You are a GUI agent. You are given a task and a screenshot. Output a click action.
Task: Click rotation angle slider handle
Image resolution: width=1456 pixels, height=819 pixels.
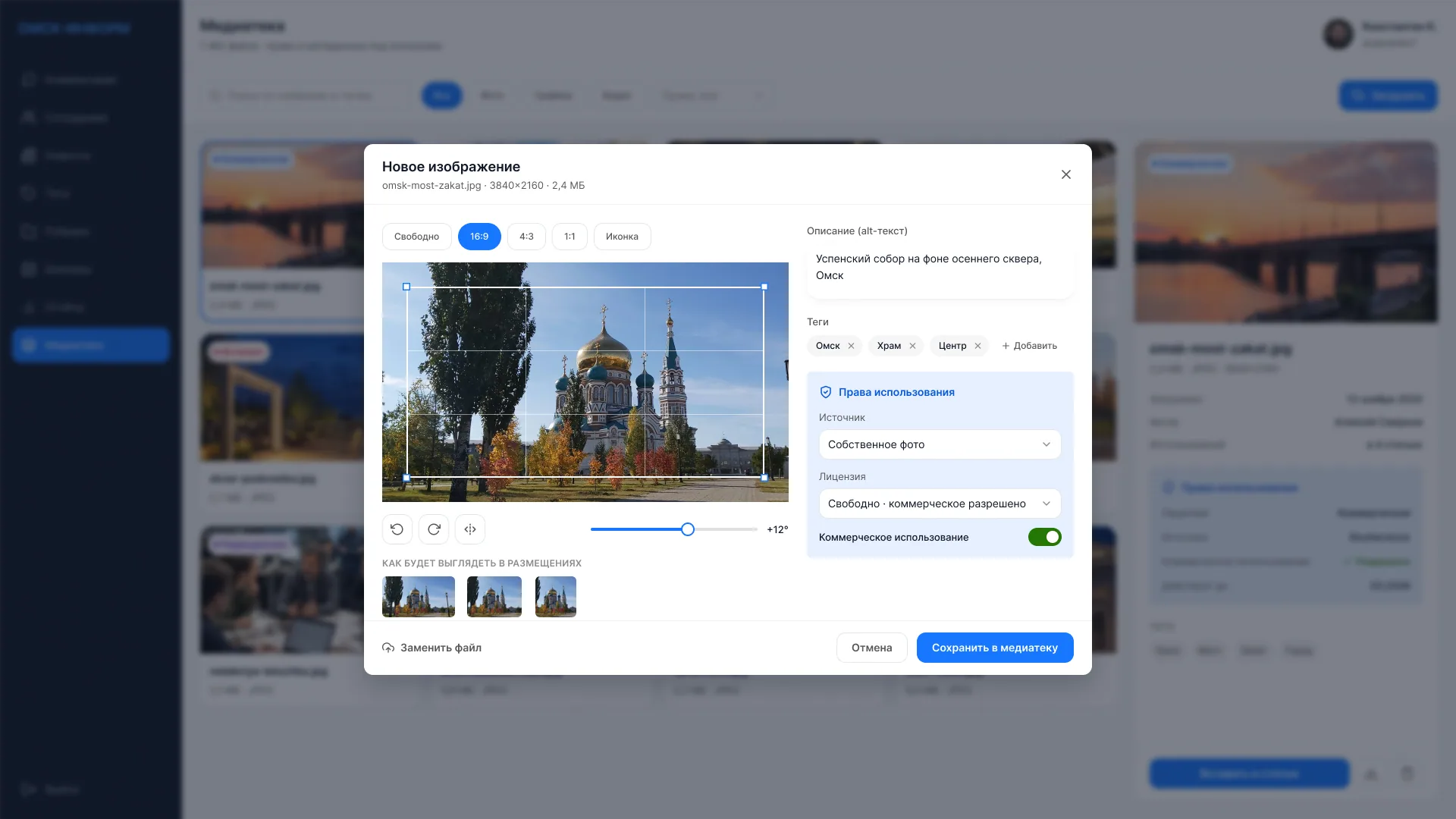[688, 529]
